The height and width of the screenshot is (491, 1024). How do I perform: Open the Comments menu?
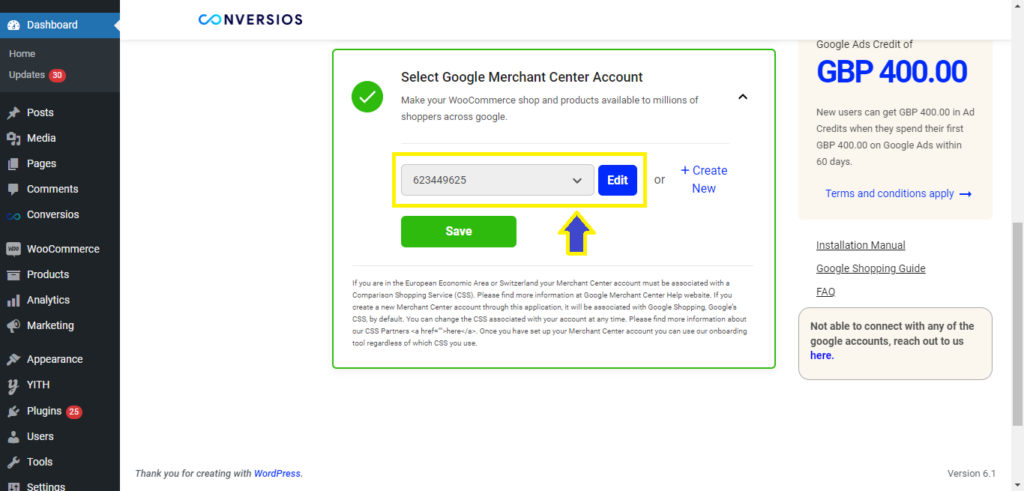click(x=60, y=189)
